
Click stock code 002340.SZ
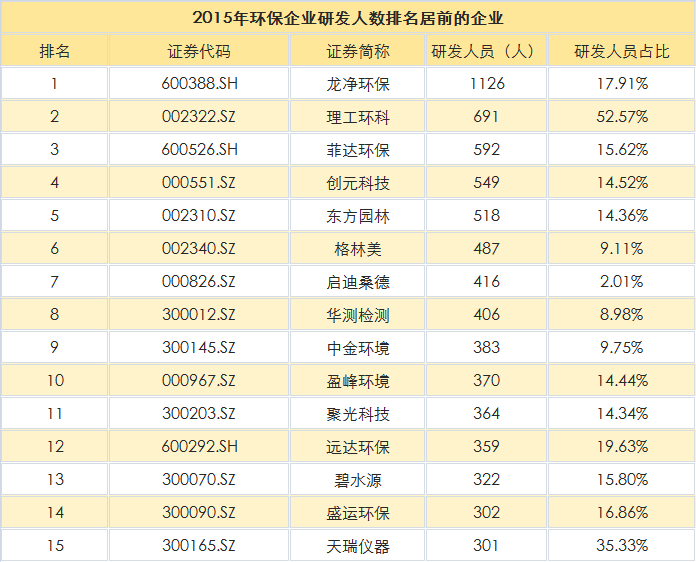pos(198,248)
